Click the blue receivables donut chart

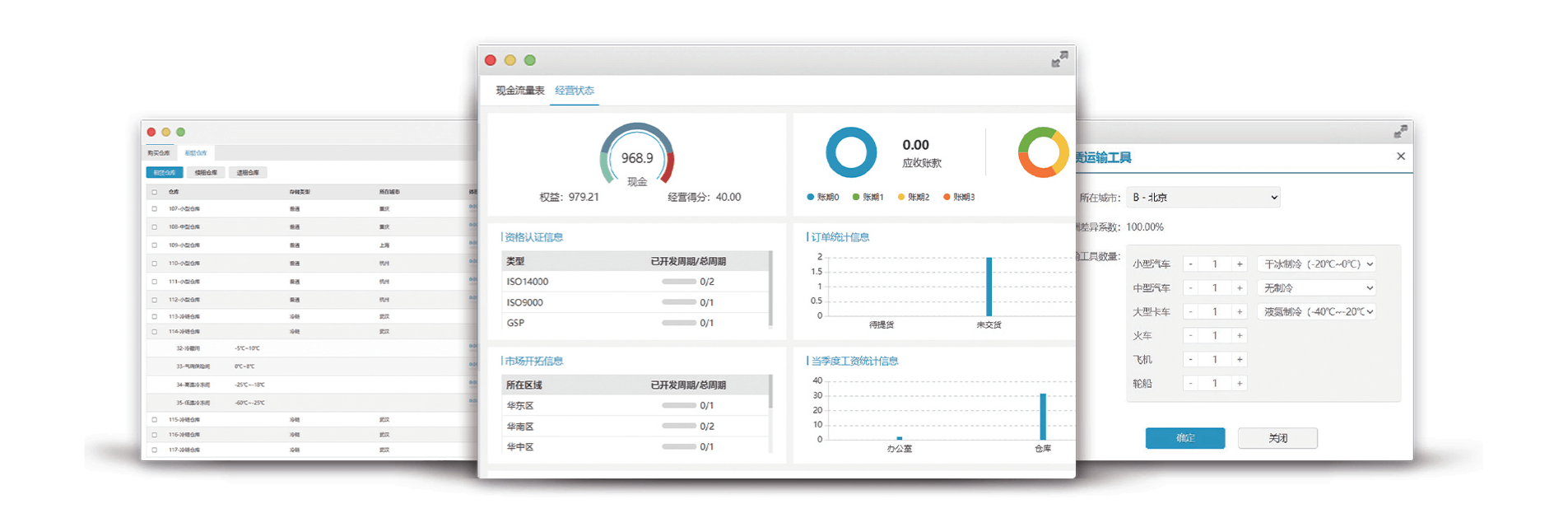(850, 152)
